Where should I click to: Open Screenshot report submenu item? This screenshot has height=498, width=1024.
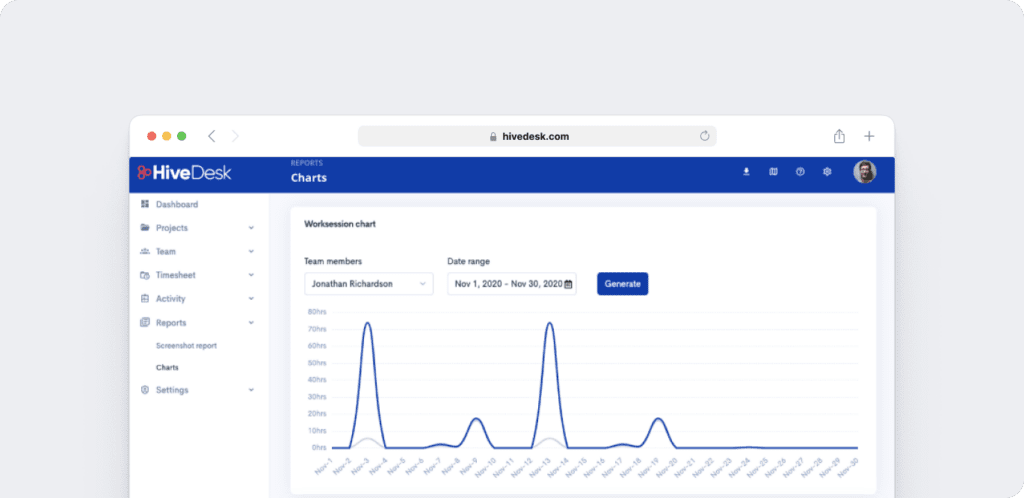[186, 346]
